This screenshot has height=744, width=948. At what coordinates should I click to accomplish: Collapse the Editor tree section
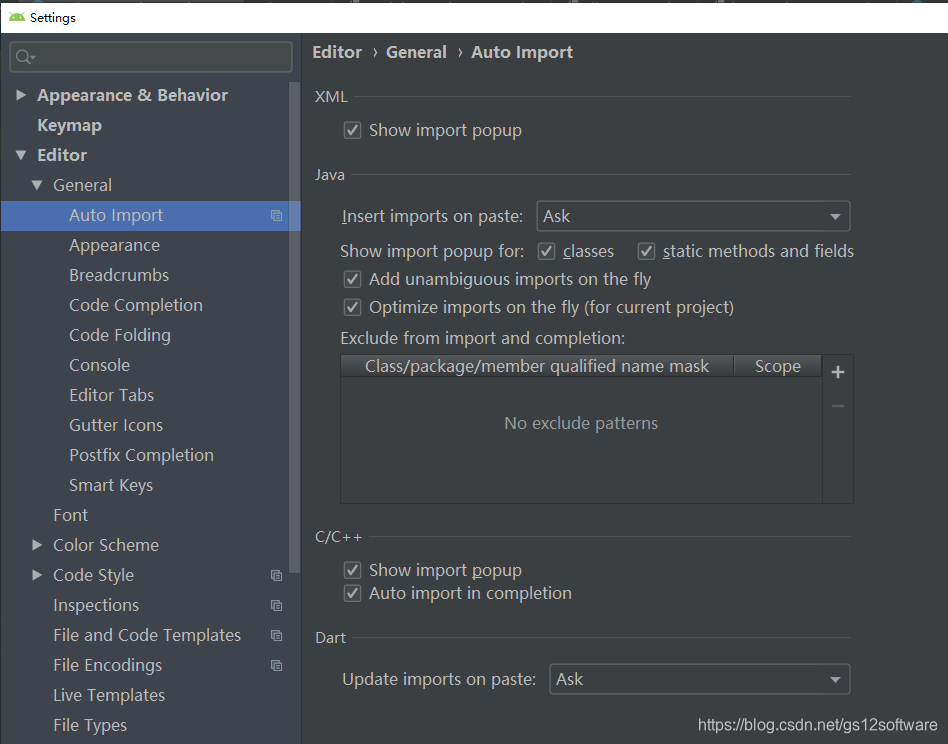pyautogui.click(x=21, y=155)
